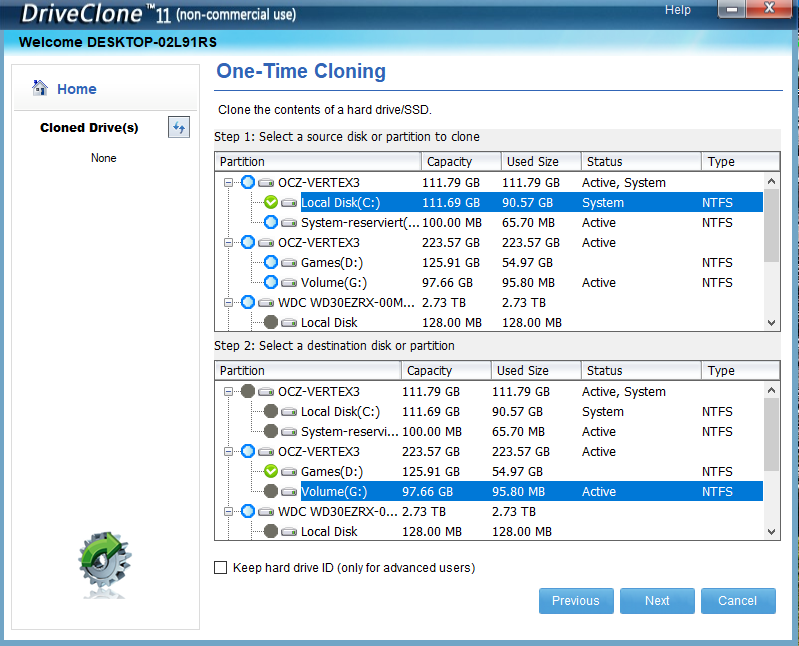The image size is (799, 646).
Task: Select WDC WD30EZRX radio in source list
Action: pos(248,302)
